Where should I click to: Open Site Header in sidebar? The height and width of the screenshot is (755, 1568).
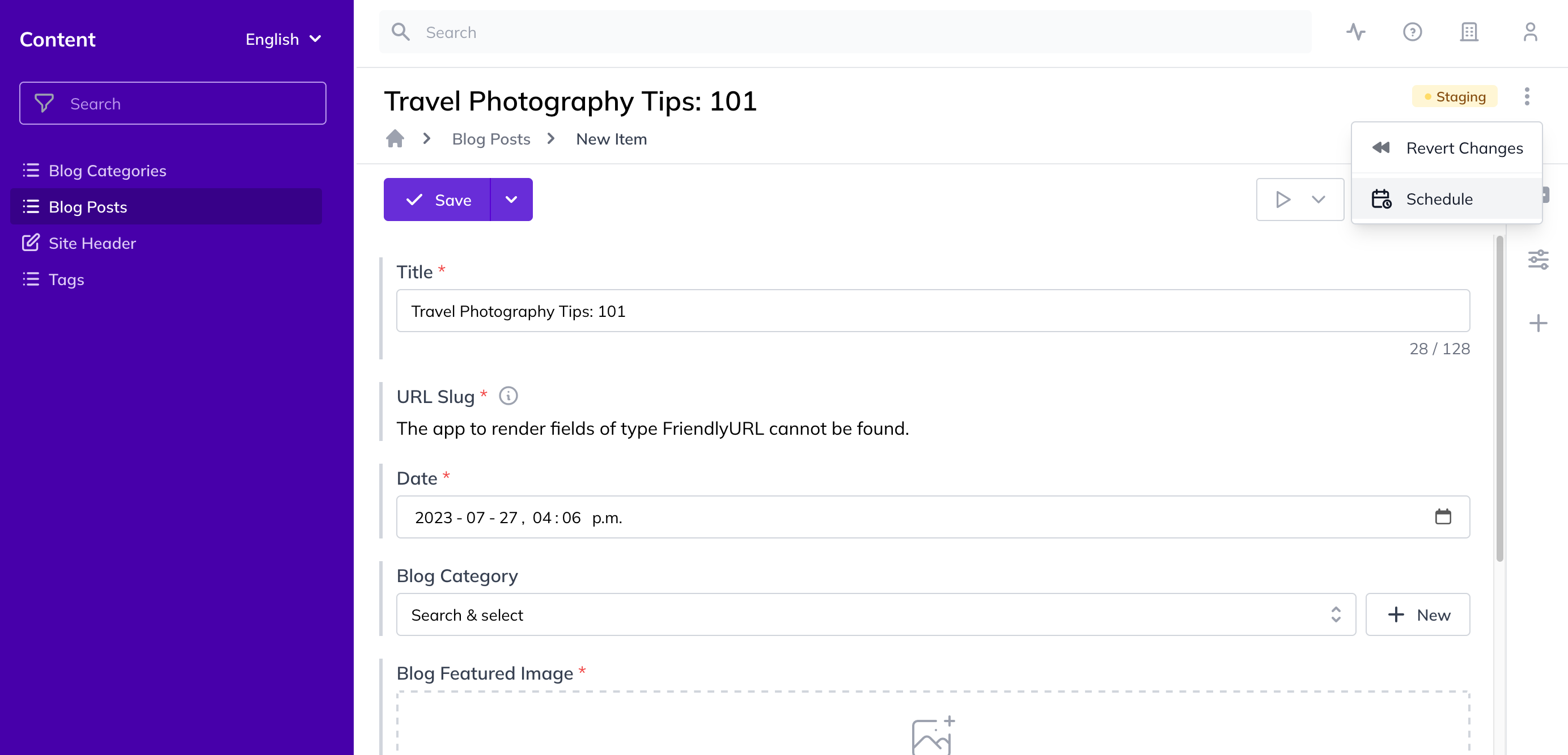point(166,243)
